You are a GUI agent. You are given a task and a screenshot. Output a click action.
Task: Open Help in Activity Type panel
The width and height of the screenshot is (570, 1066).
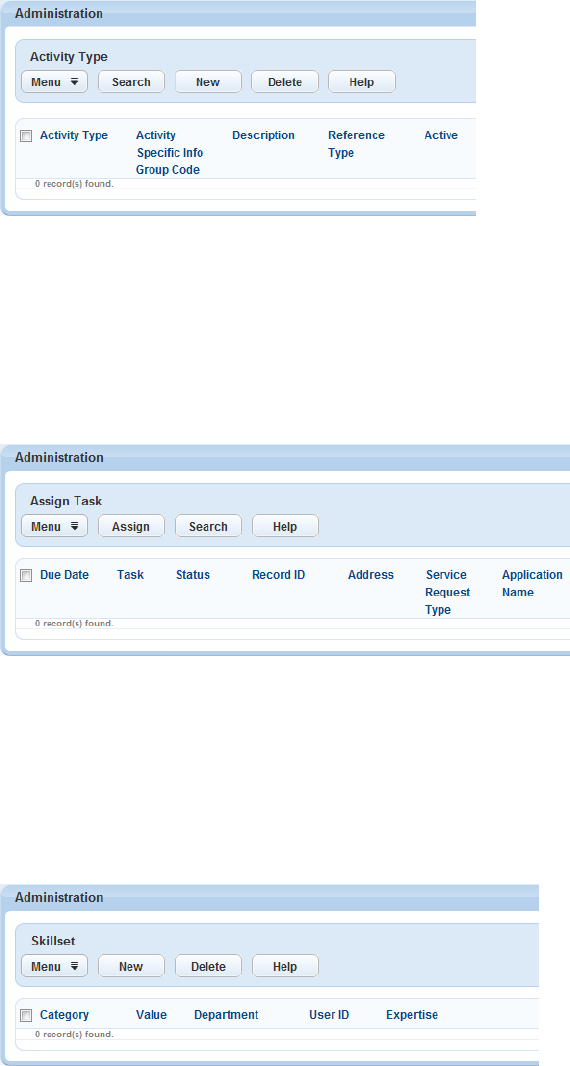point(362,82)
